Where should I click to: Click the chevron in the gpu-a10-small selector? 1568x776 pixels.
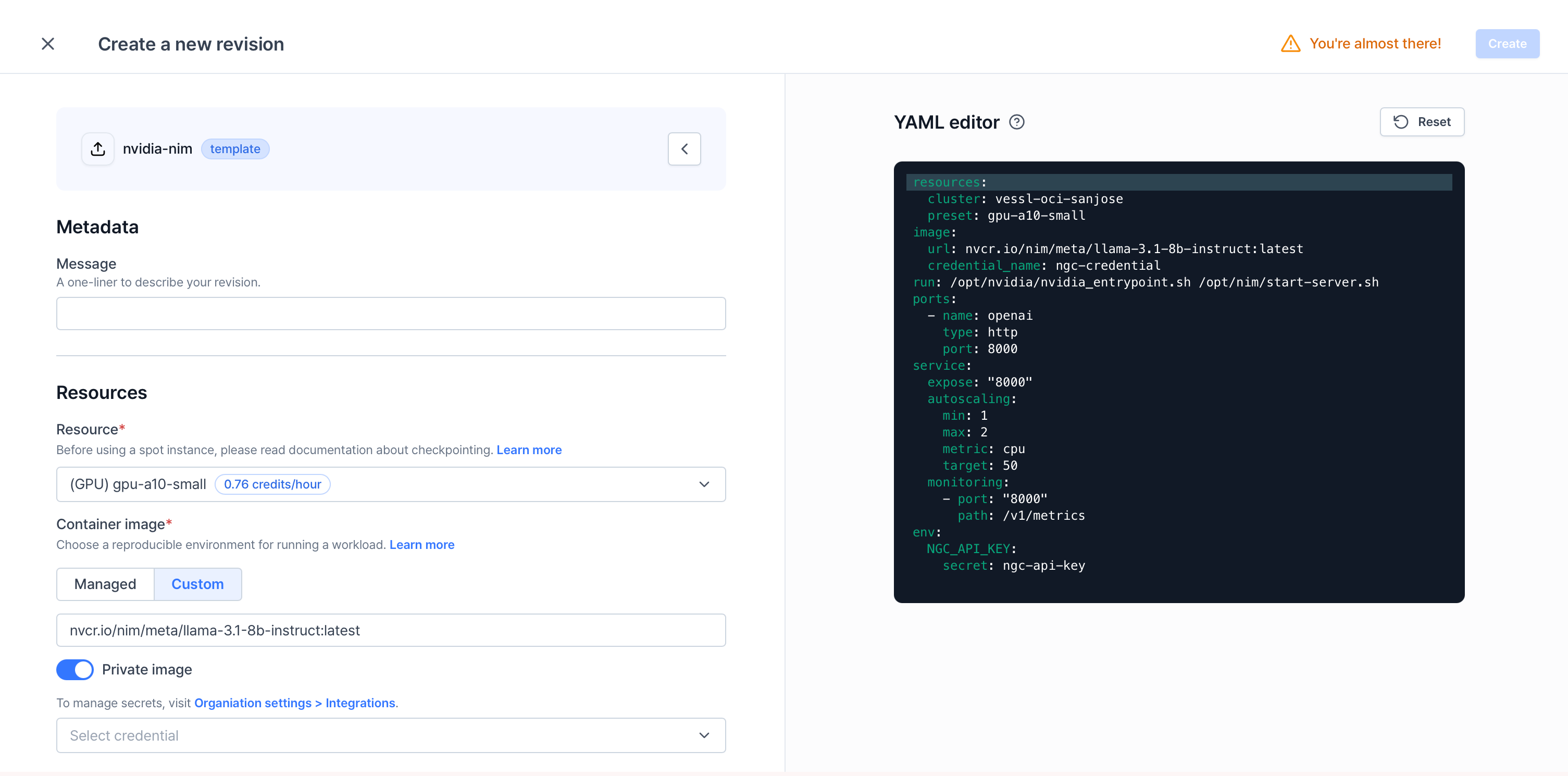tap(704, 484)
